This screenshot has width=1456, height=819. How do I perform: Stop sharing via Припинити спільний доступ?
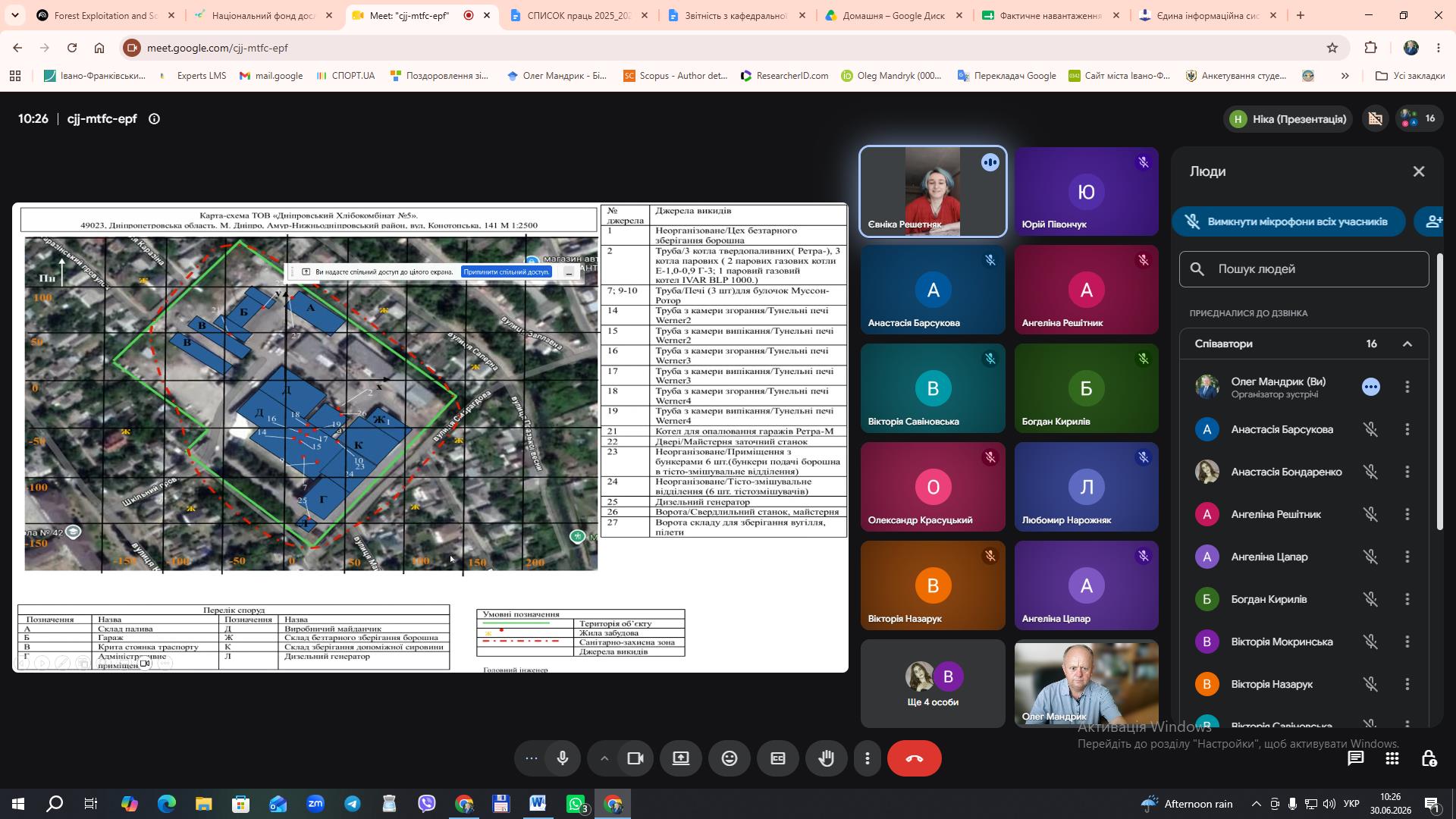[507, 272]
